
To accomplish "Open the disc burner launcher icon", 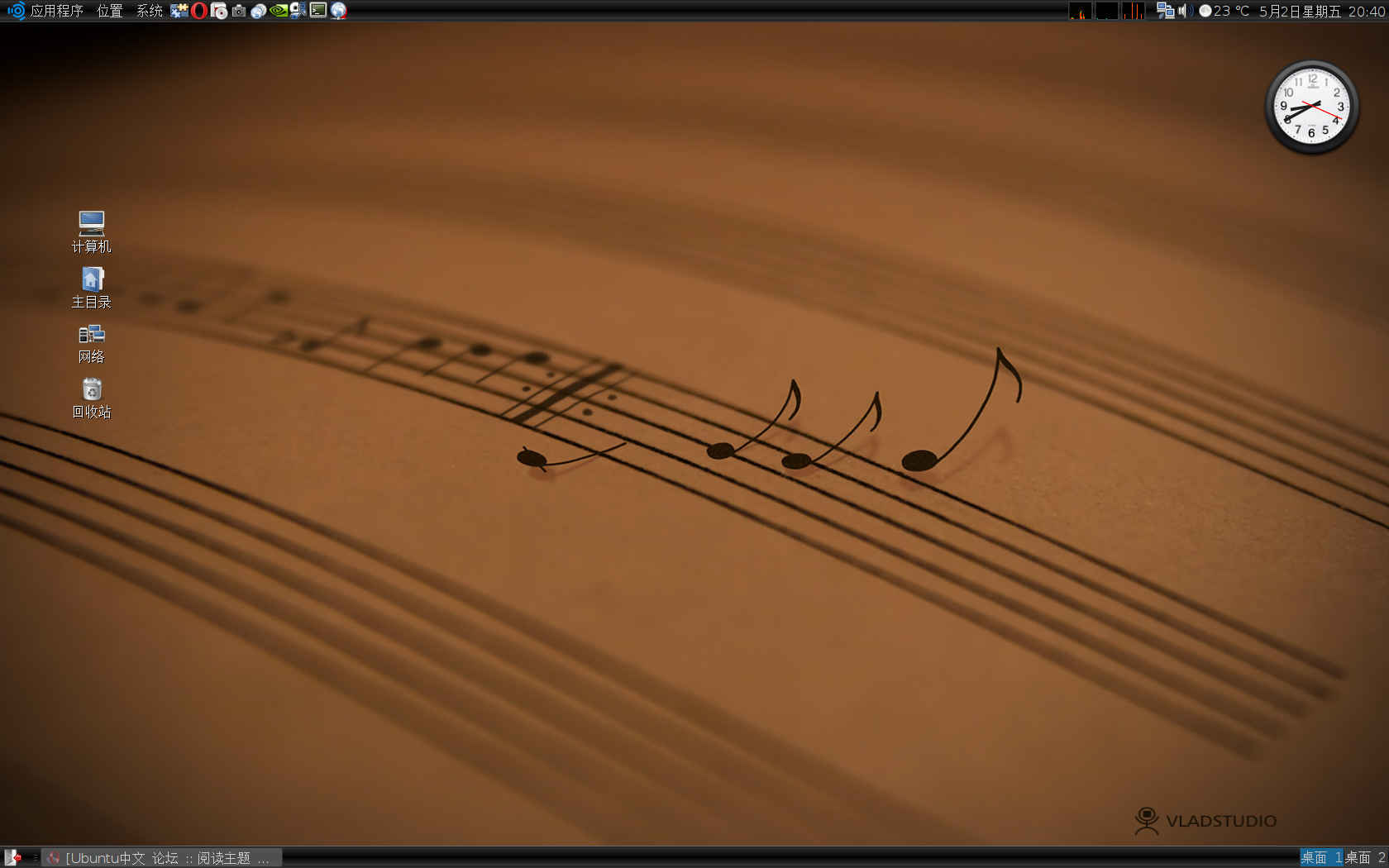I will tap(219, 11).
